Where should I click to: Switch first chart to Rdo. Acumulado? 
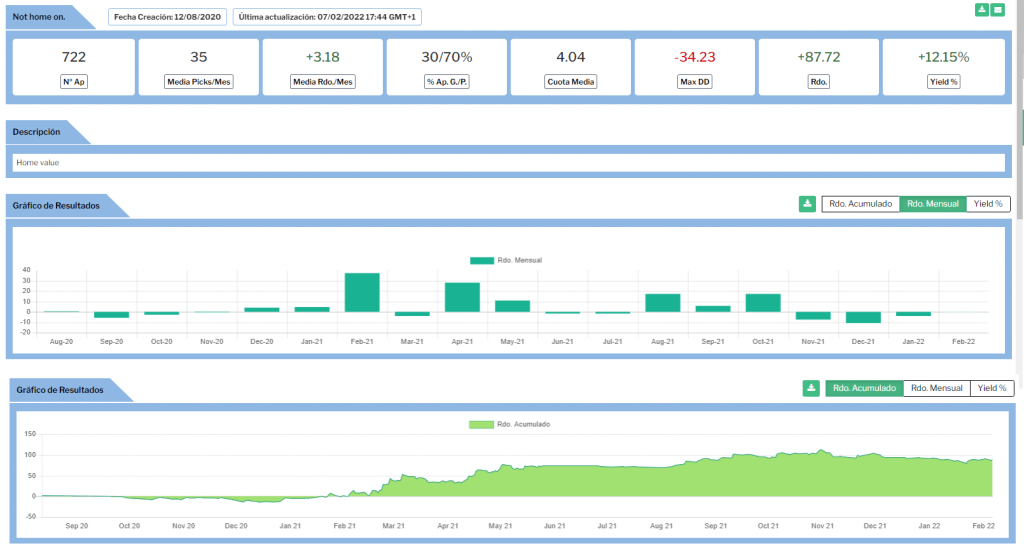[x=860, y=204]
